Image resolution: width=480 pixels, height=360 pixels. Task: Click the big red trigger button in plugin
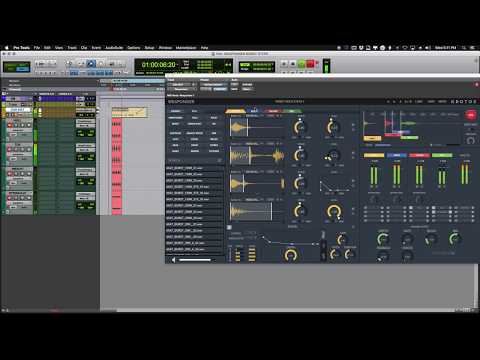471,115
